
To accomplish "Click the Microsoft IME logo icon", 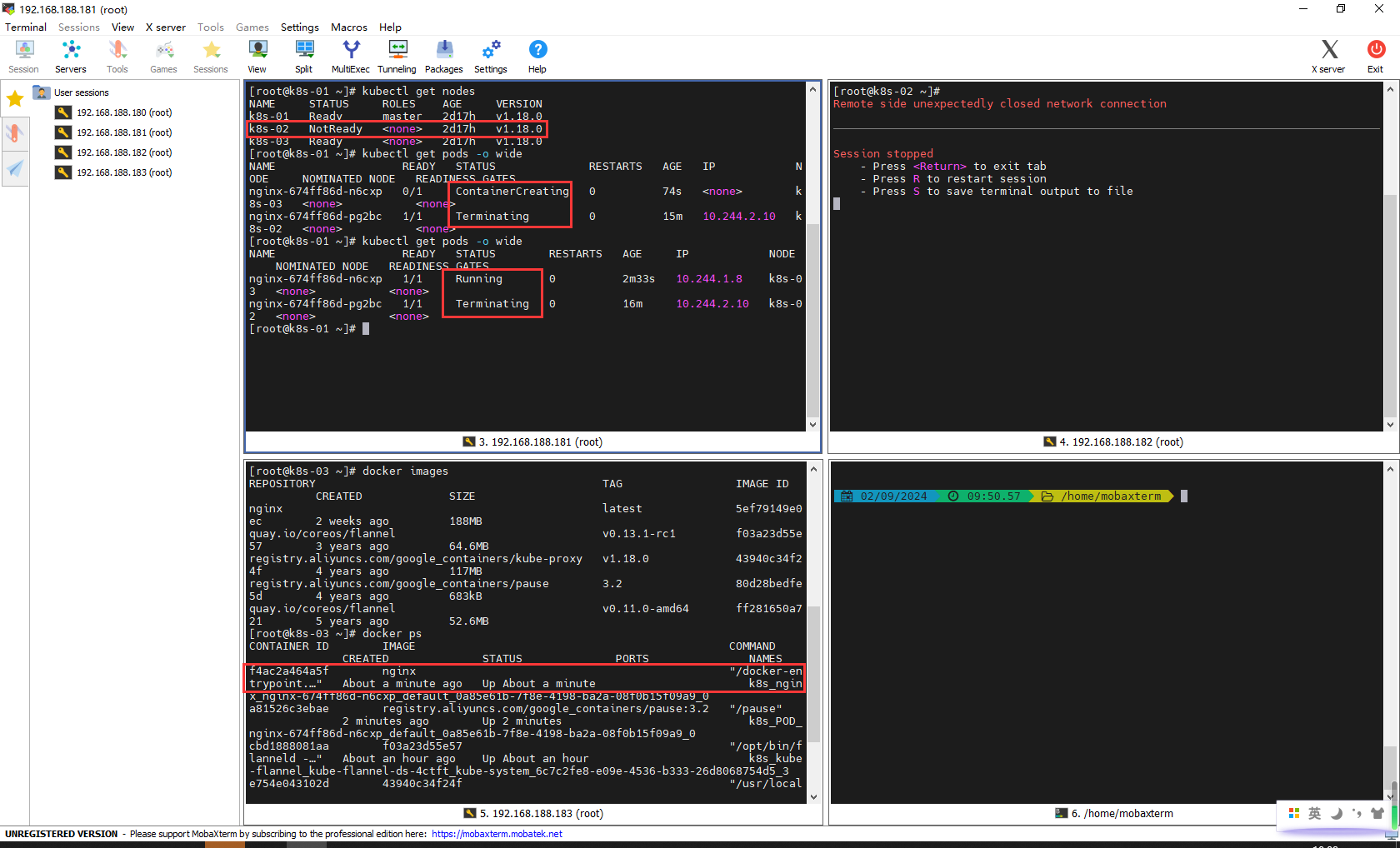I will click(x=1294, y=814).
